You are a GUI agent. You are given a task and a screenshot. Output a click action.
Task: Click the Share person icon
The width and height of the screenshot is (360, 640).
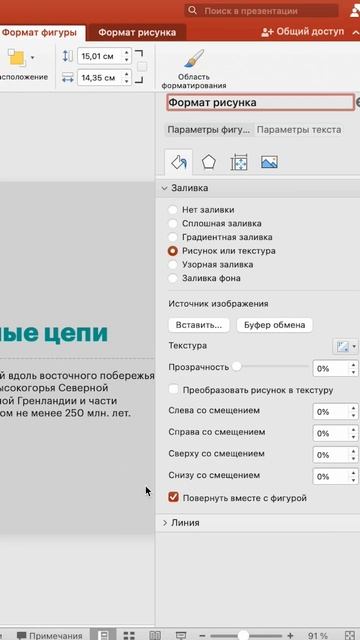click(267, 32)
